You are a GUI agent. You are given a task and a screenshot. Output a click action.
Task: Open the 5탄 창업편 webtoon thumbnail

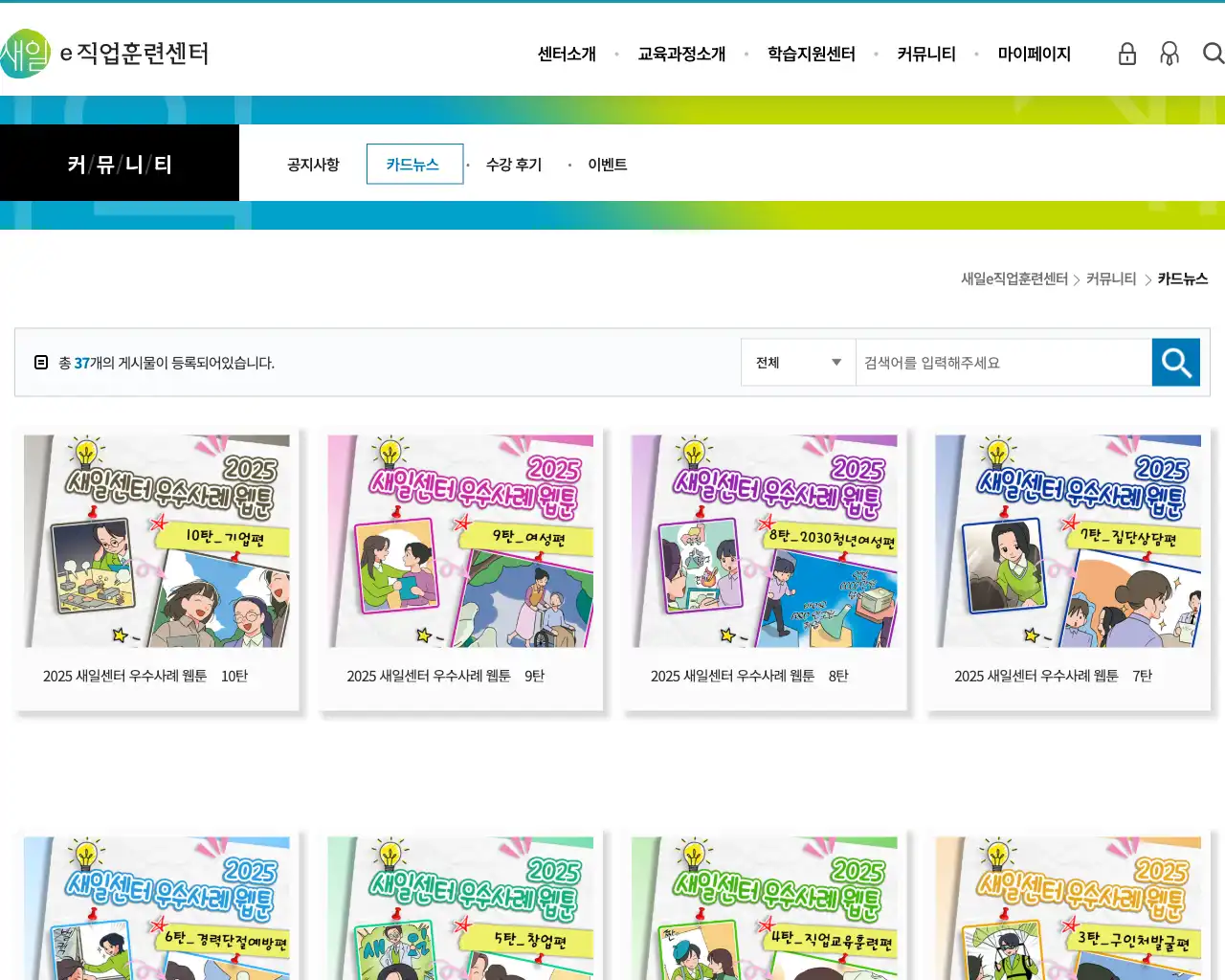tap(460, 908)
